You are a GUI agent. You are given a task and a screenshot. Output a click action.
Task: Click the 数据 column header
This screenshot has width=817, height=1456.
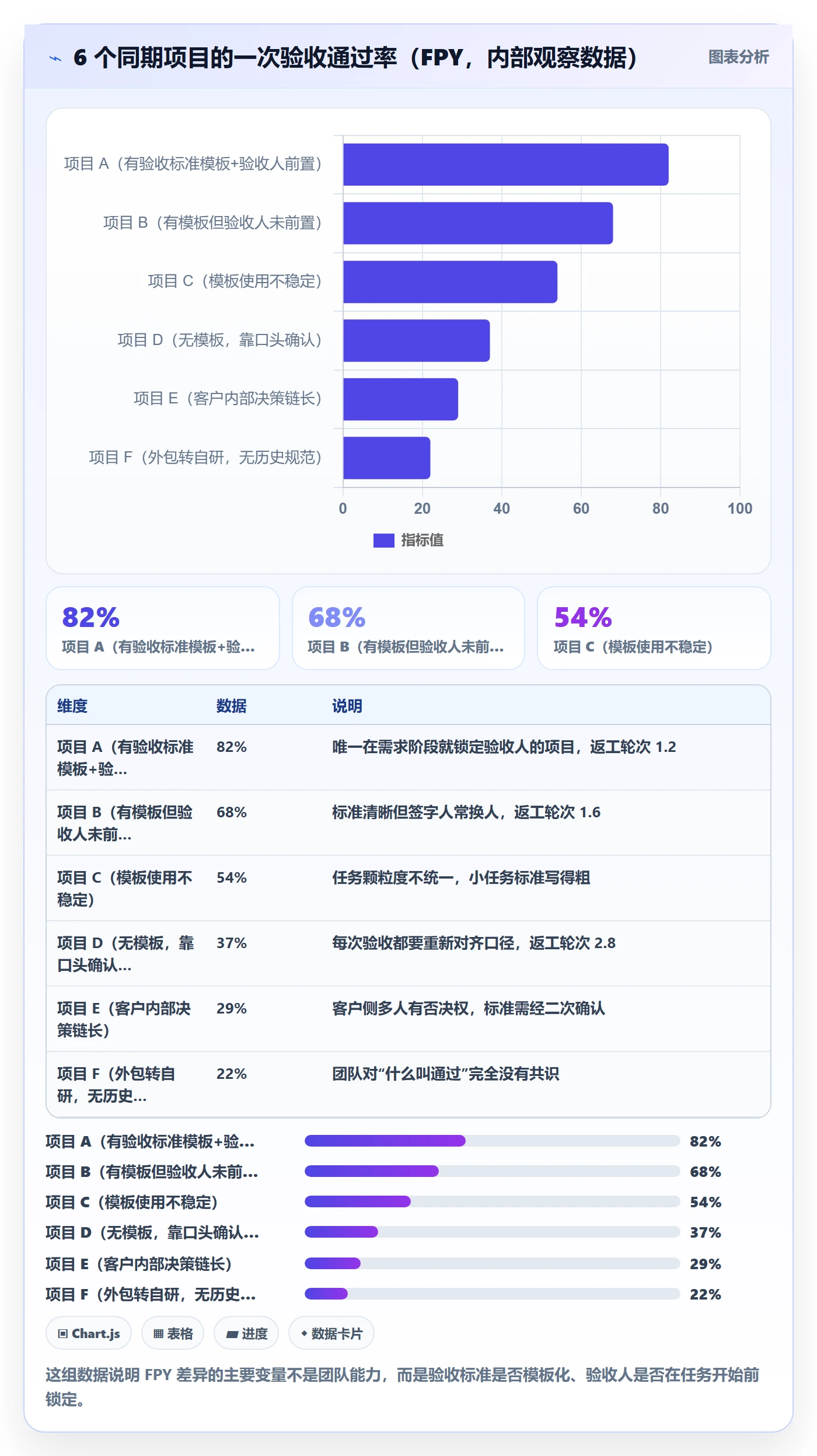[x=232, y=706]
